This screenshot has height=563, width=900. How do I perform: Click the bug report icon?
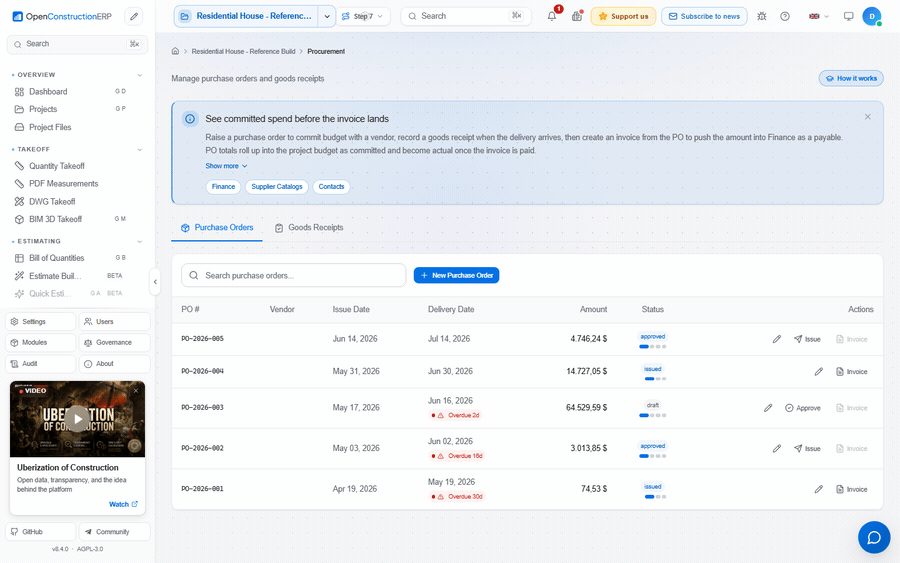click(762, 16)
